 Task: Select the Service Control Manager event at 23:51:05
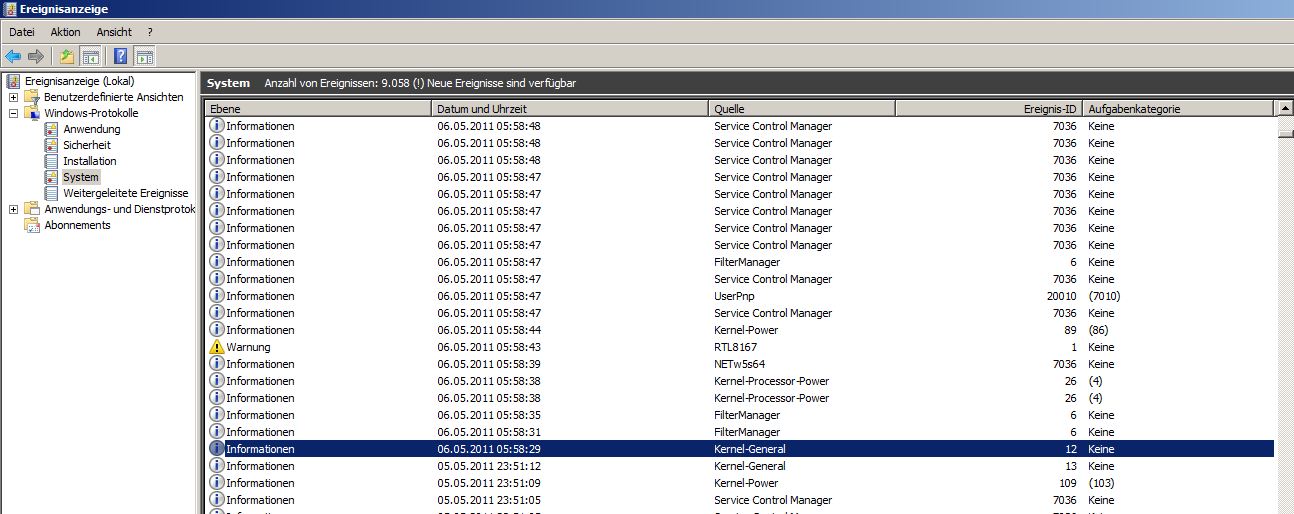740,500
